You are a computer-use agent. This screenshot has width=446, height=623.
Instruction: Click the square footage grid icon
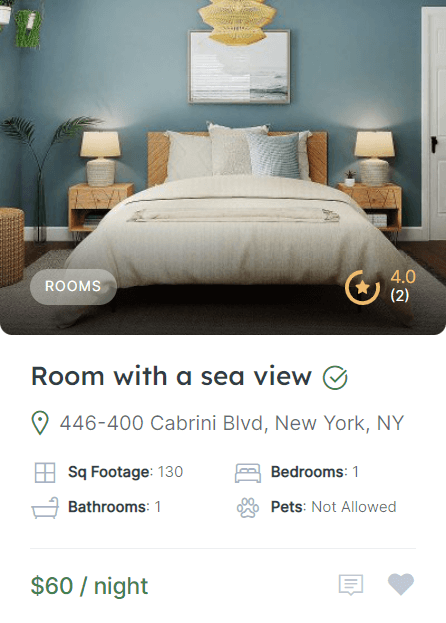click(x=45, y=472)
